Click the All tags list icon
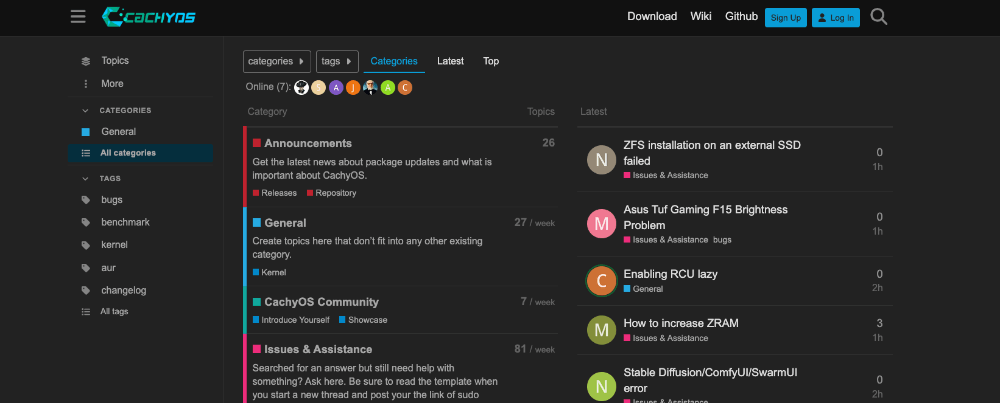The height and width of the screenshot is (403, 1000). (x=86, y=312)
